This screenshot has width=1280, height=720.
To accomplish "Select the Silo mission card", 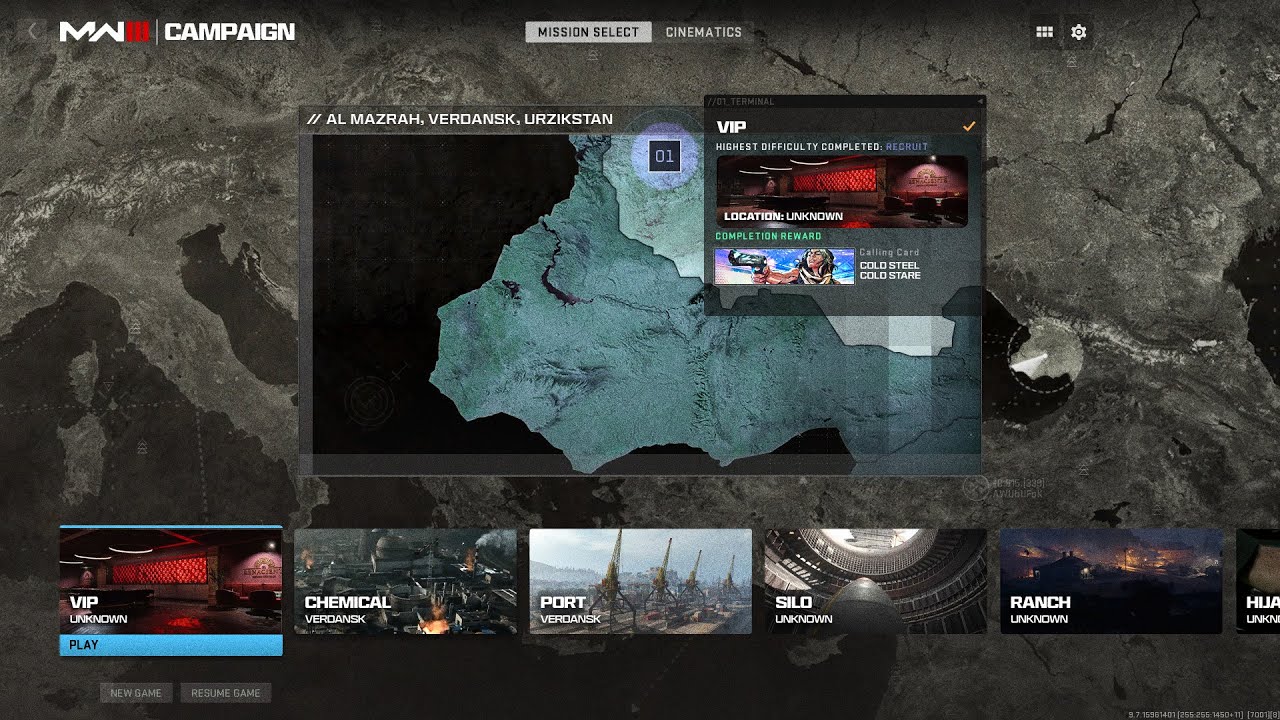I will (875, 581).
